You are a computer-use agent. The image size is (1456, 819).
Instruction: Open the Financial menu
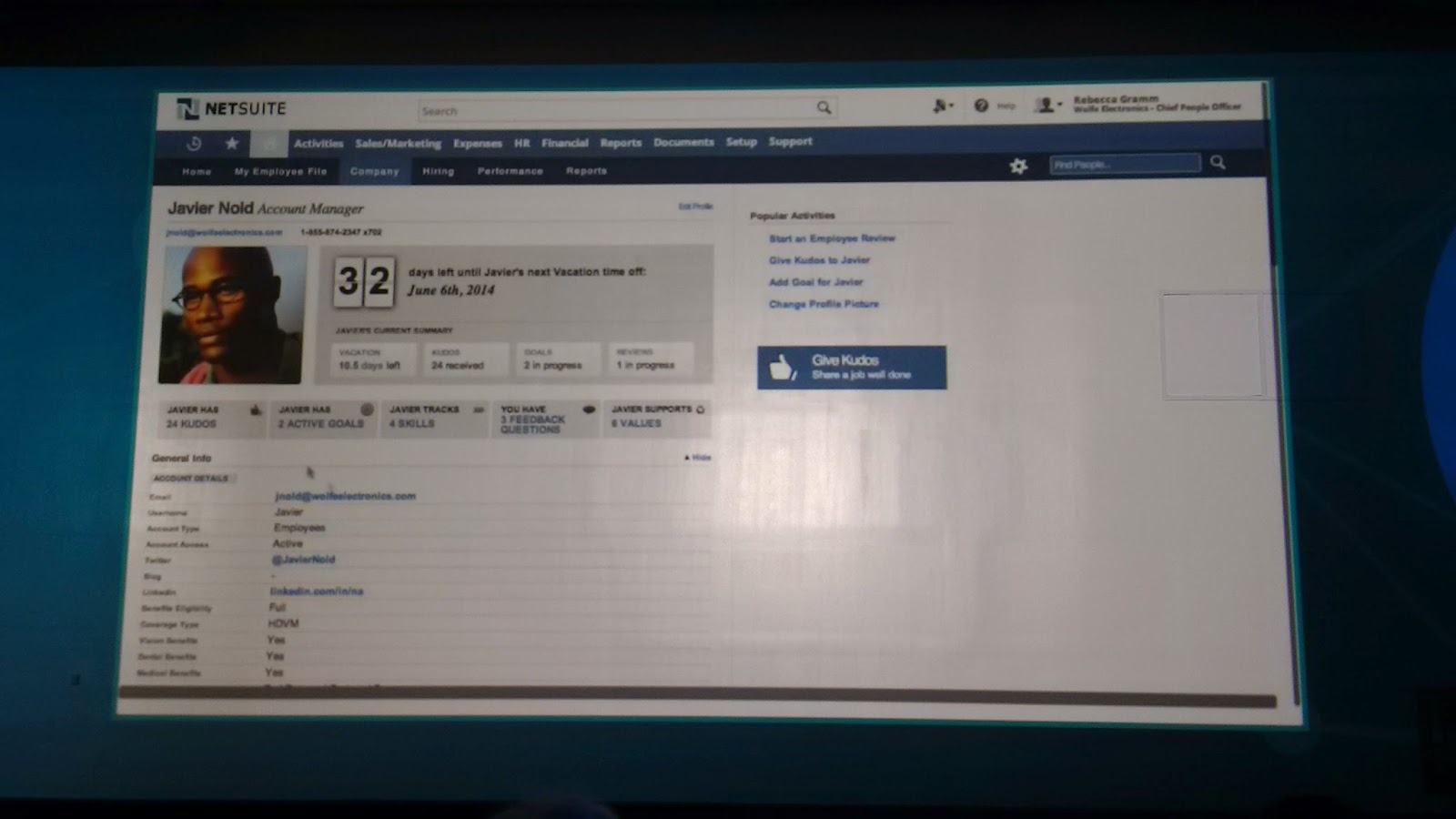pos(565,143)
